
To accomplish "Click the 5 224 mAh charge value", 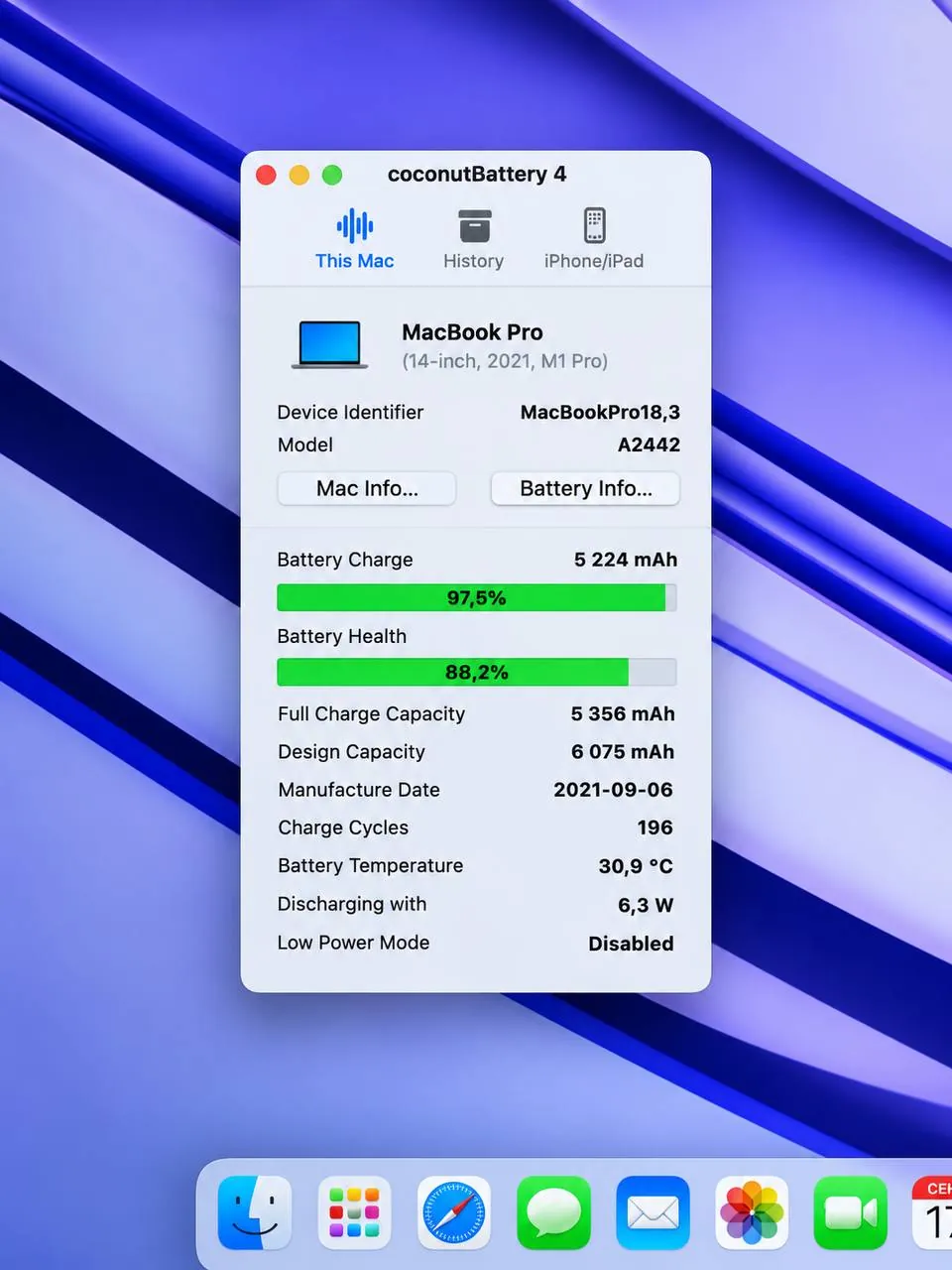I will [626, 560].
